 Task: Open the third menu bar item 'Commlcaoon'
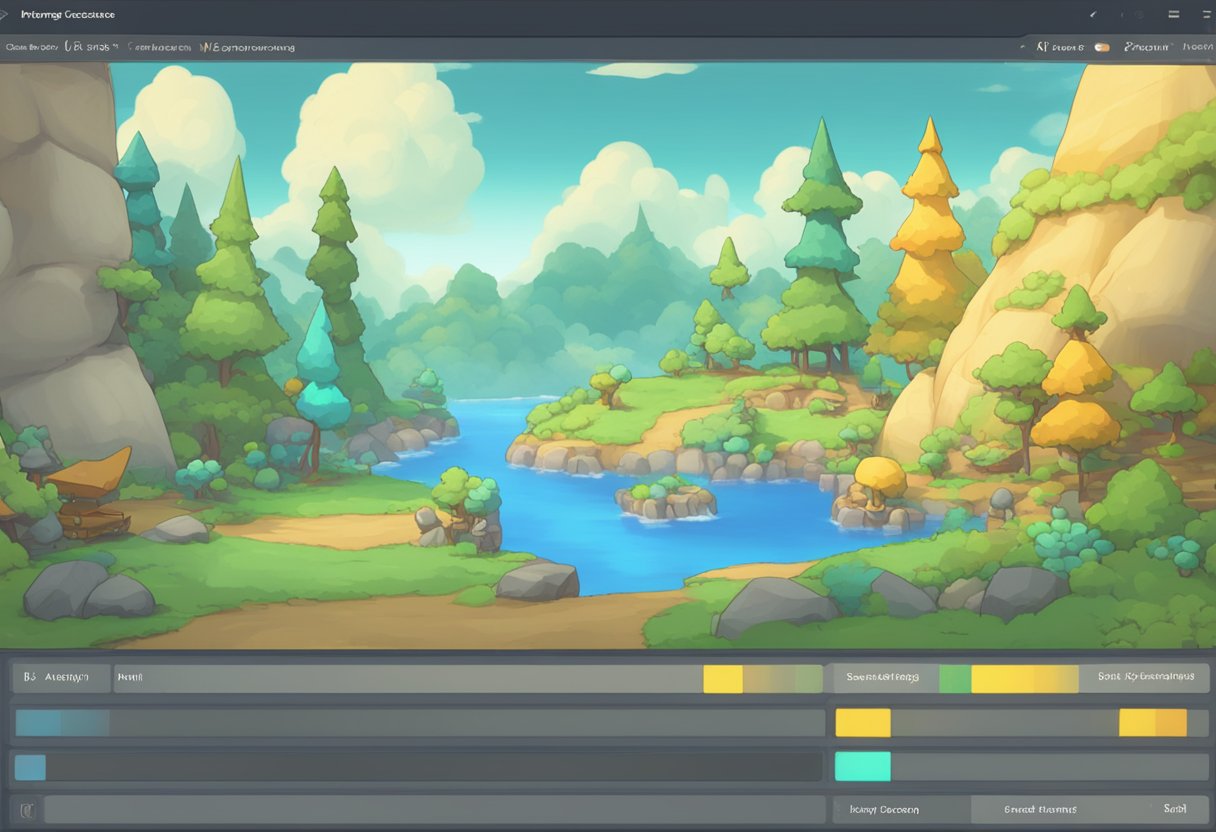(158, 47)
